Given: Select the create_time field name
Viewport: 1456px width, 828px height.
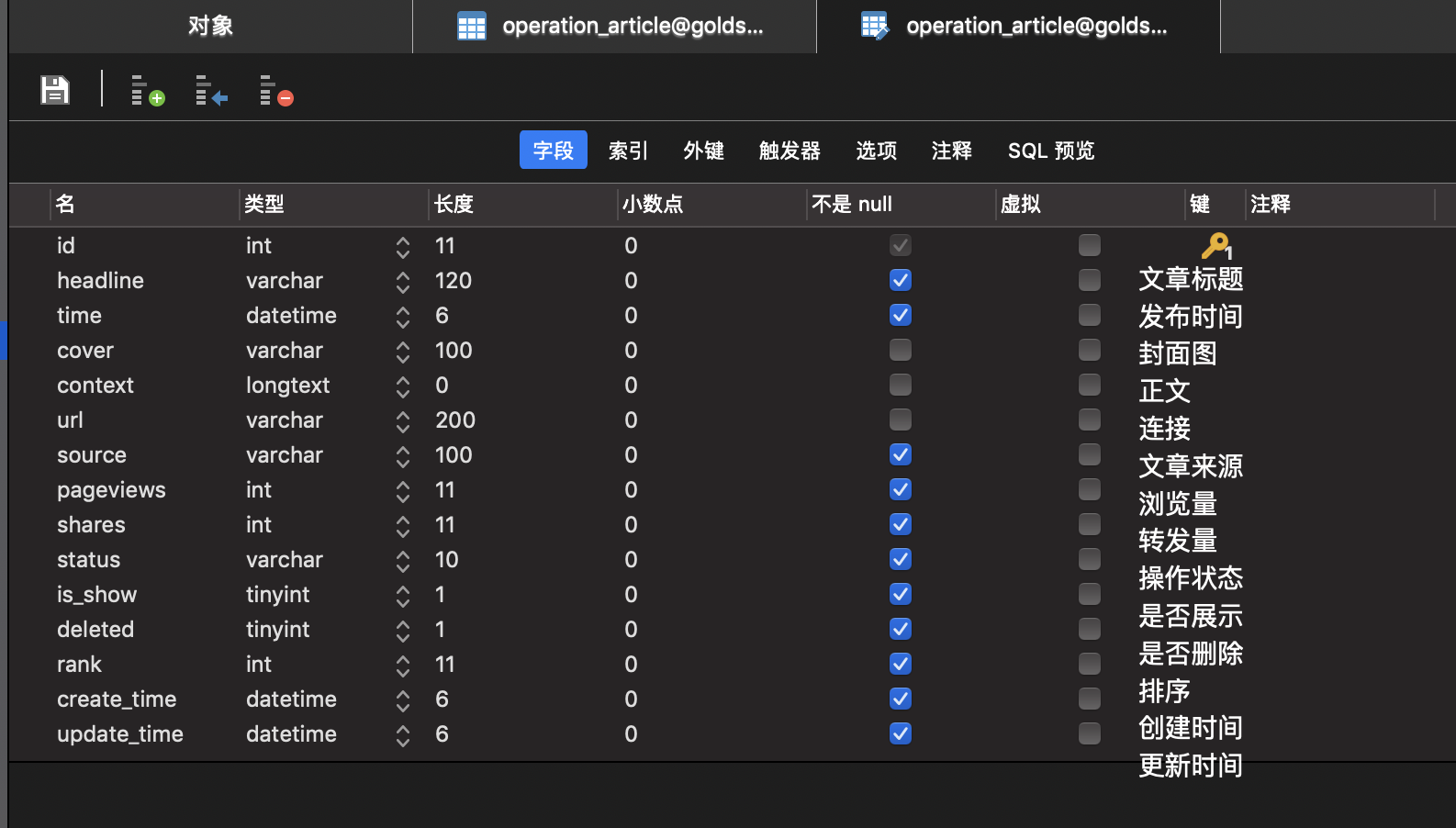Looking at the screenshot, I should pos(117,699).
